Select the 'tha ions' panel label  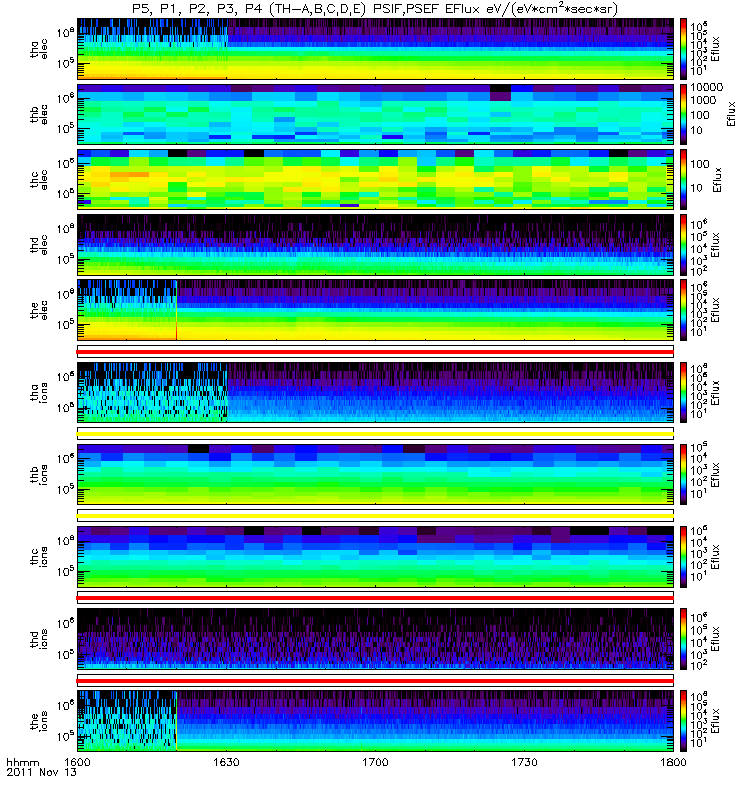tap(39, 393)
